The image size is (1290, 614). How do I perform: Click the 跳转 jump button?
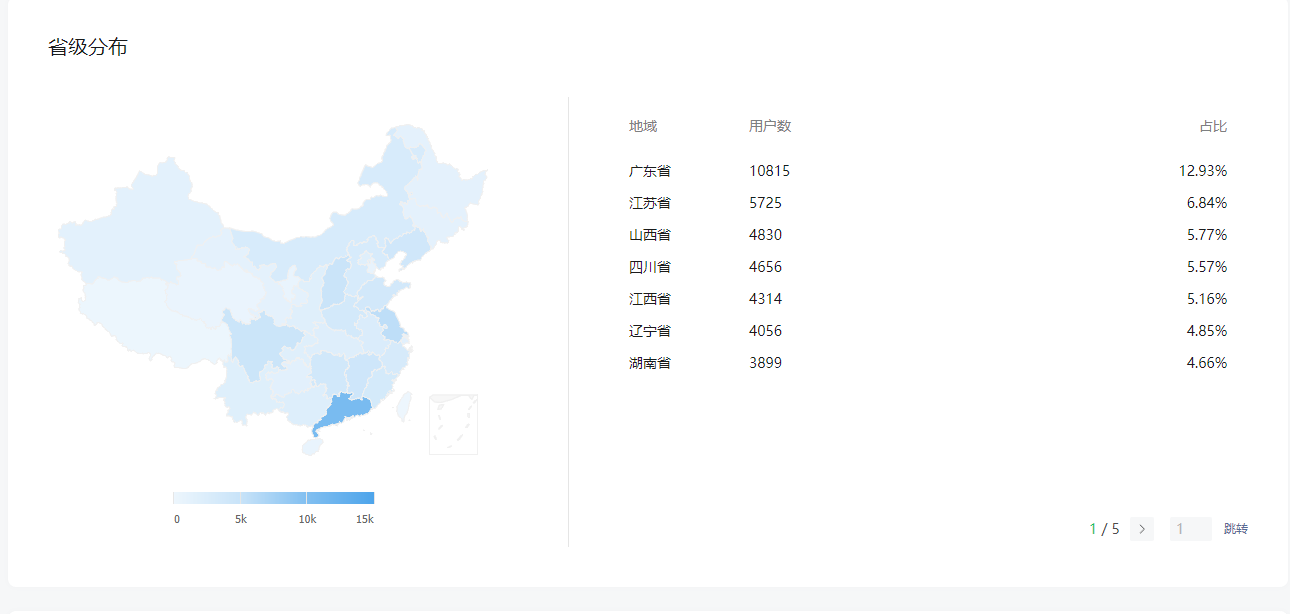point(1236,529)
